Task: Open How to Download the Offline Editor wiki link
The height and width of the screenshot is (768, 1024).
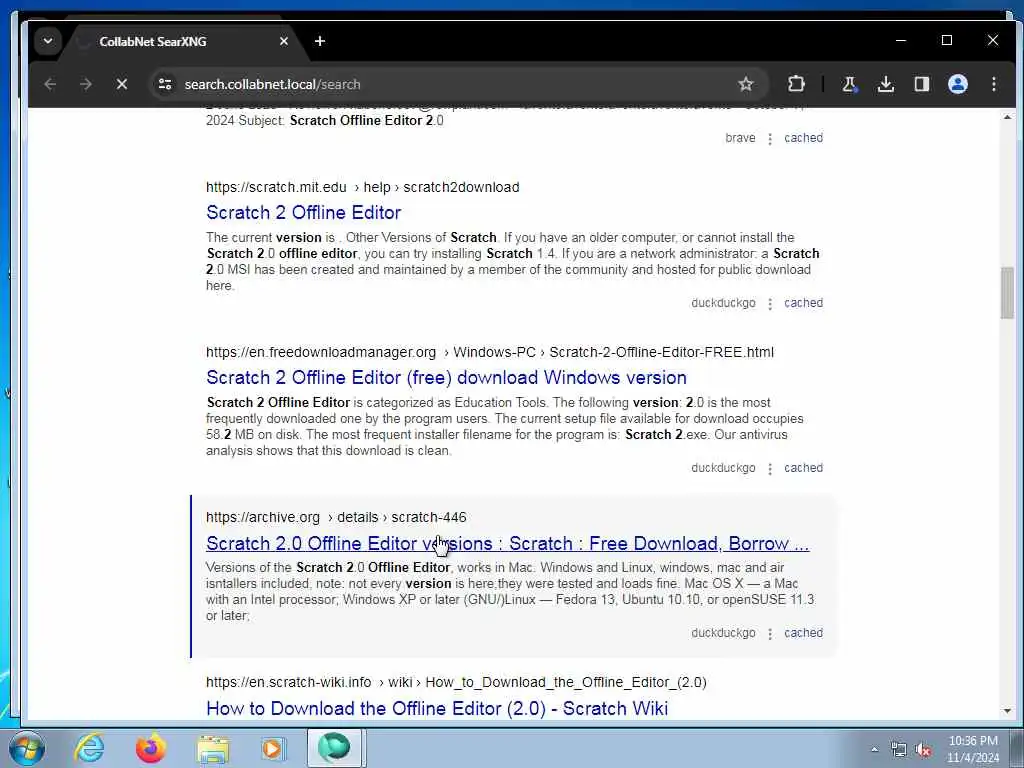Action: [437, 709]
